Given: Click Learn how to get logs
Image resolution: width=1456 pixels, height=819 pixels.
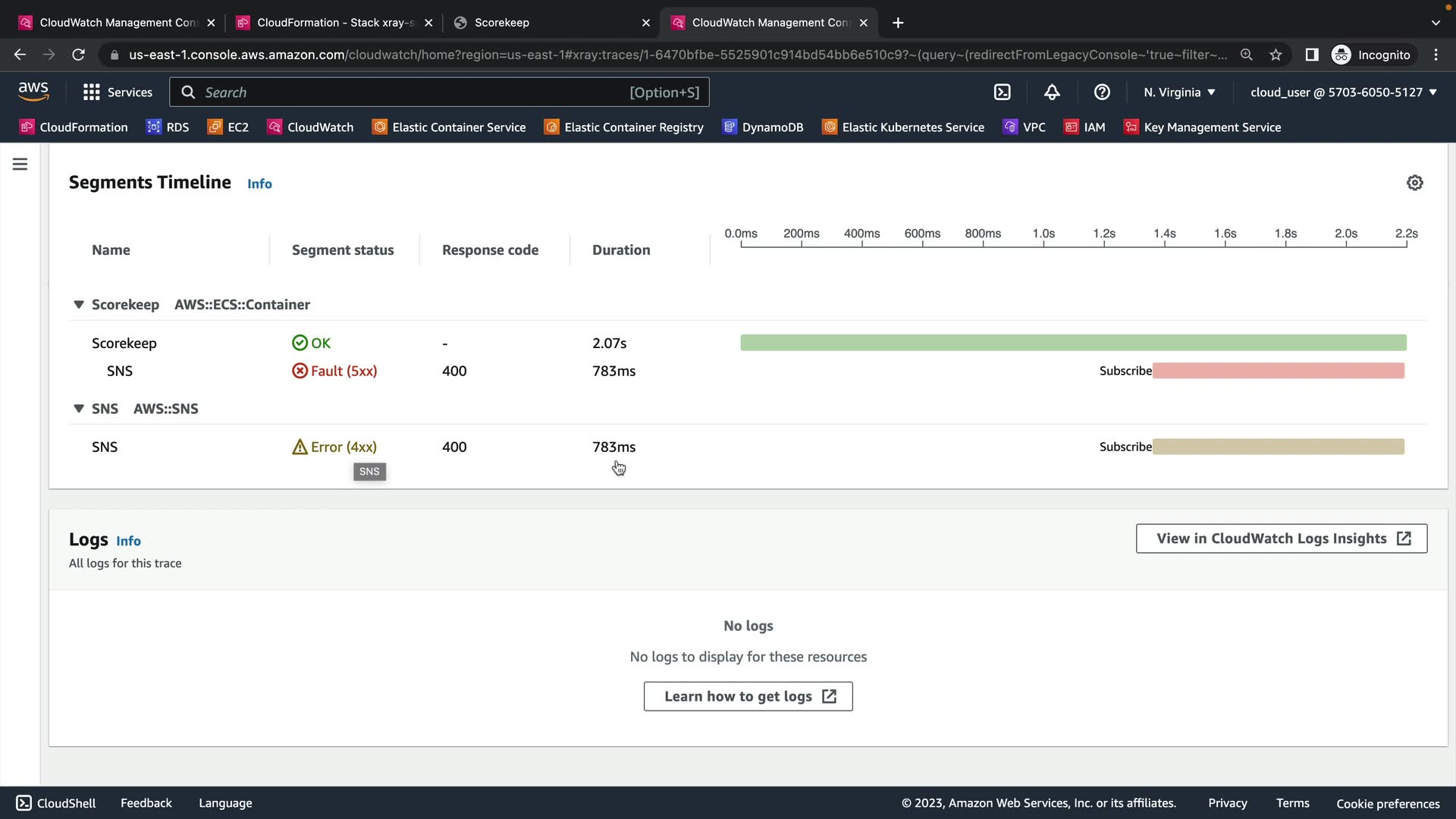Looking at the screenshot, I should click(x=748, y=696).
